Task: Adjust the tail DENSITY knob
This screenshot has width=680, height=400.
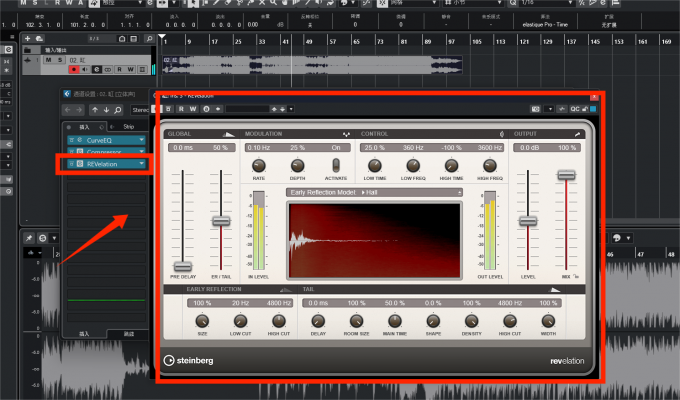Action: (x=471, y=321)
